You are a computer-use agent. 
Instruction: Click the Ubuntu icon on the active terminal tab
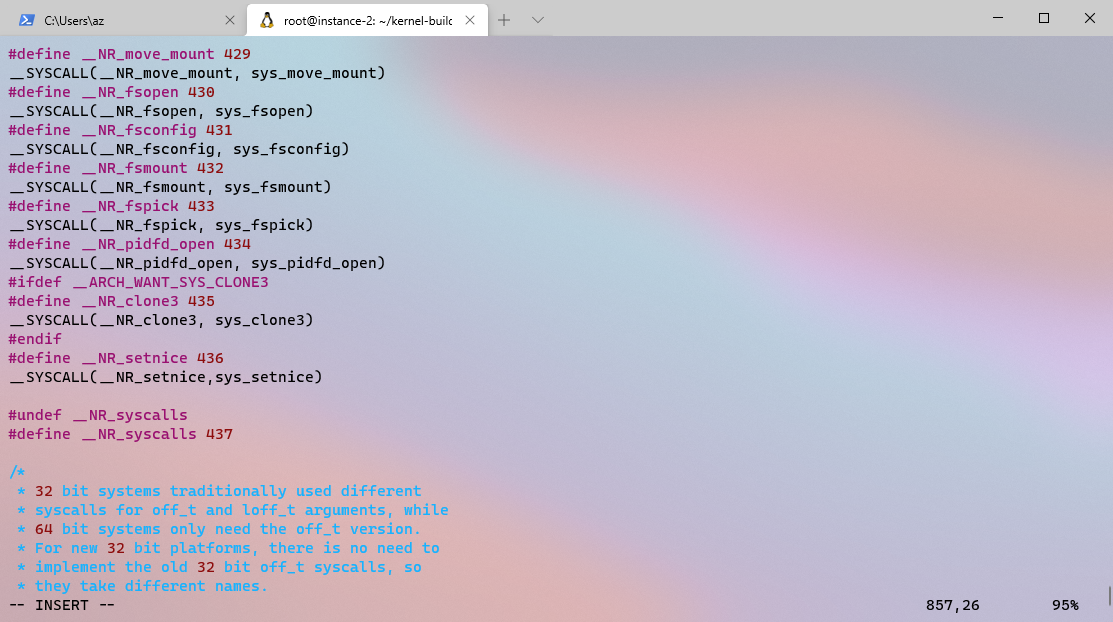pos(266,18)
